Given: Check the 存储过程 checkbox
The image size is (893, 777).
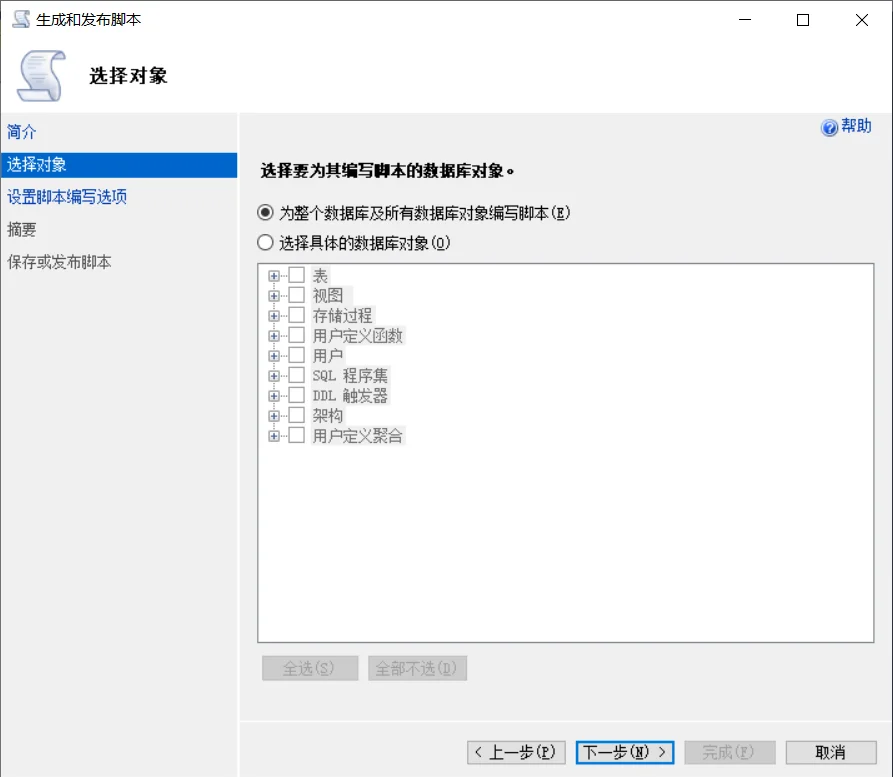Looking at the screenshot, I should [297, 315].
